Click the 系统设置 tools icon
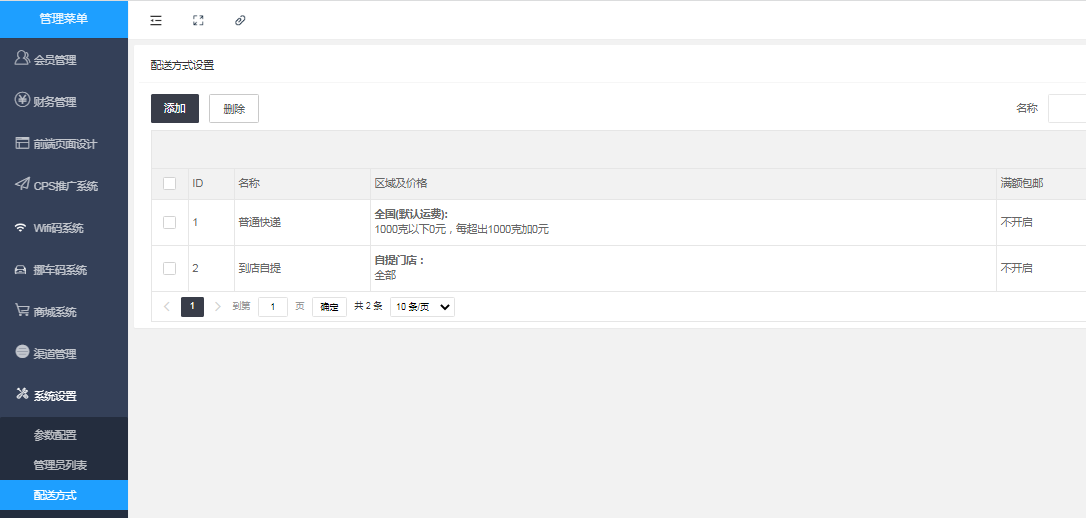The height and width of the screenshot is (518, 1086). 22,395
